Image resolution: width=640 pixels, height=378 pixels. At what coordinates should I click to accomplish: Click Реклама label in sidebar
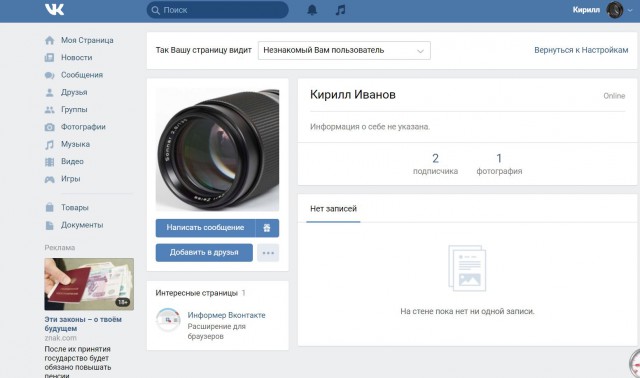click(60, 248)
